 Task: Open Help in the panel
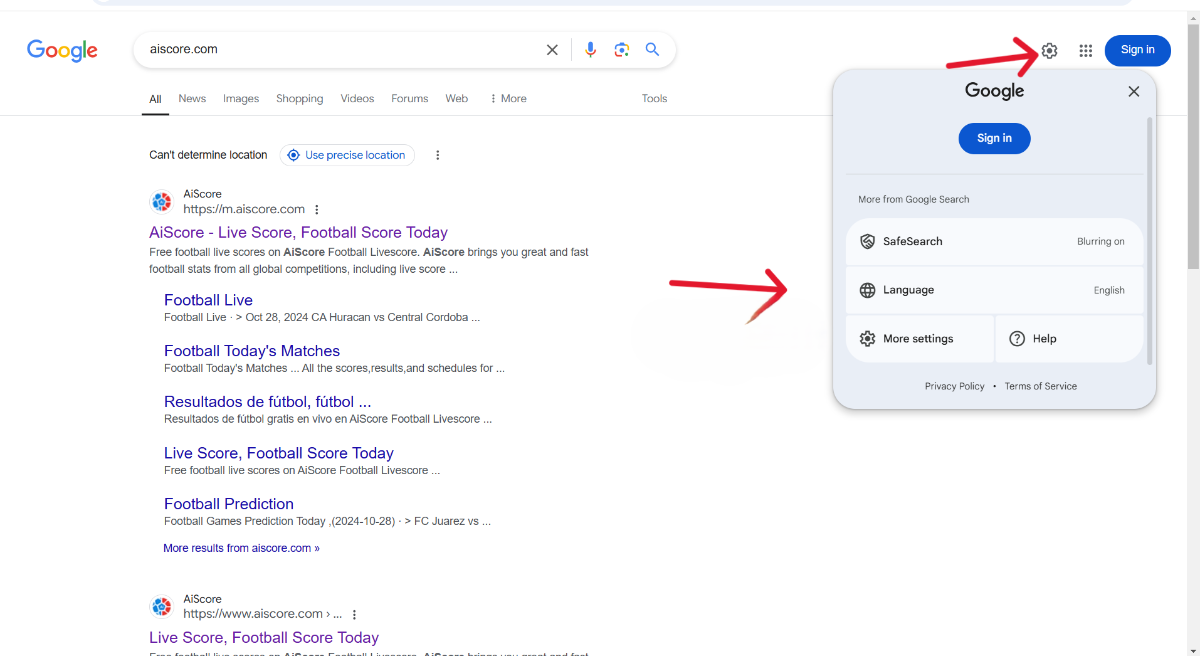point(1069,339)
